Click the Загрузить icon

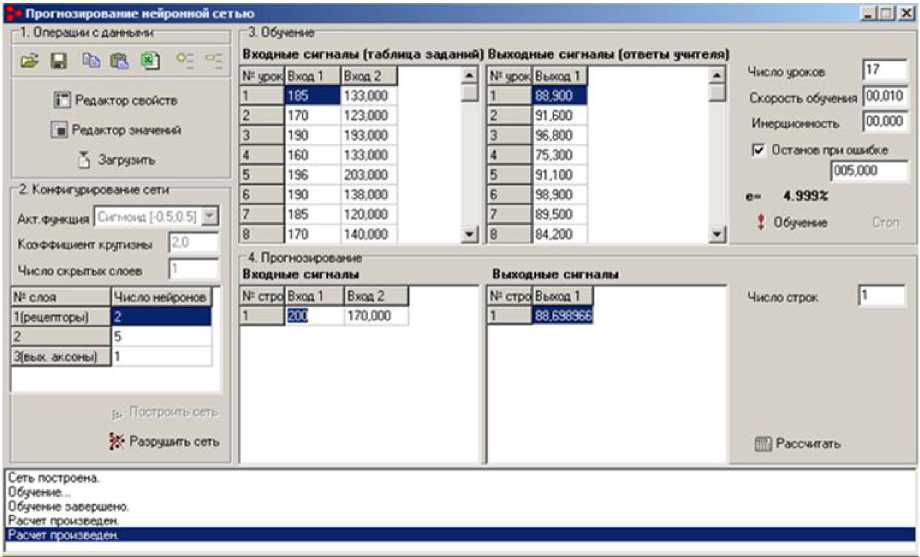point(84,160)
